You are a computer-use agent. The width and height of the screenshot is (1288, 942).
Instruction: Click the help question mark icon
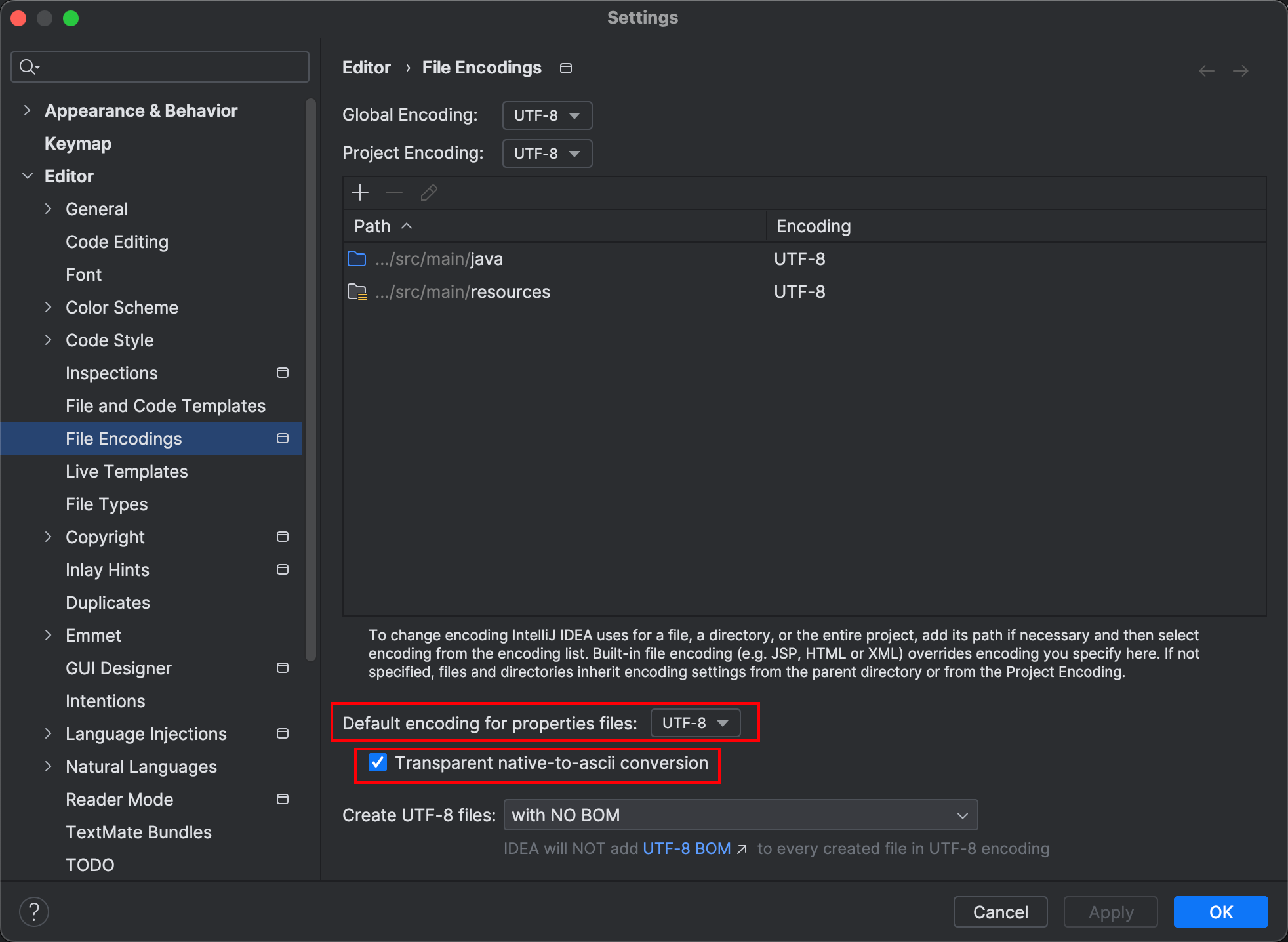(x=34, y=911)
